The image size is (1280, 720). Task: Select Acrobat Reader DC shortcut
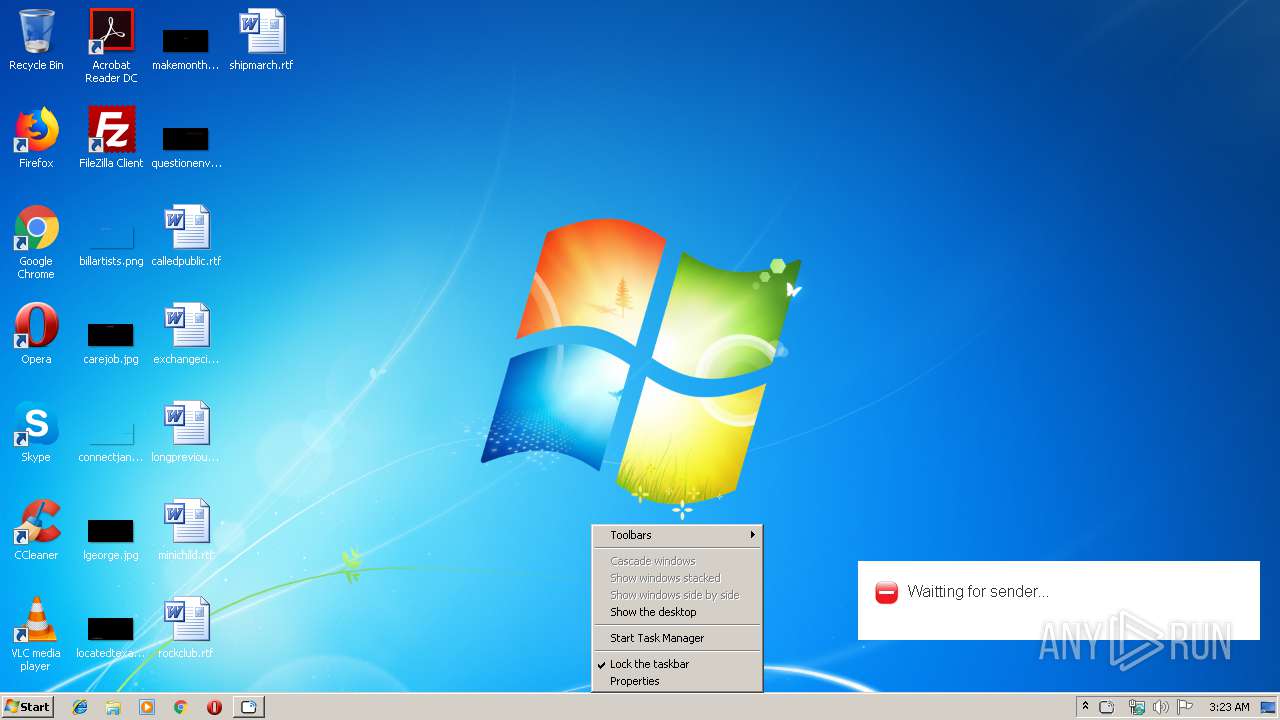(111, 45)
